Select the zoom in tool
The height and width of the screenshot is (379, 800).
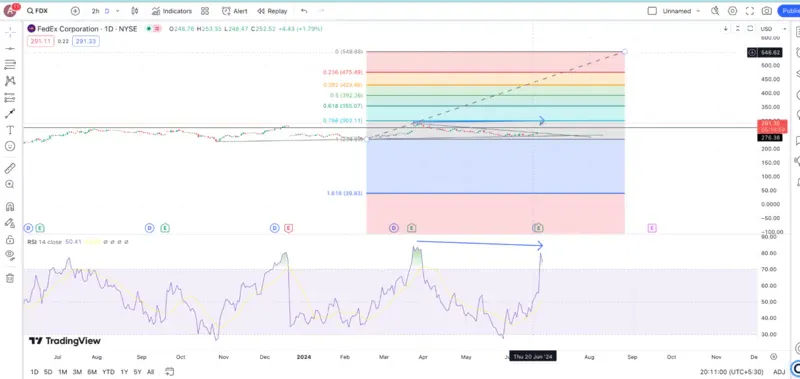(10, 185)
